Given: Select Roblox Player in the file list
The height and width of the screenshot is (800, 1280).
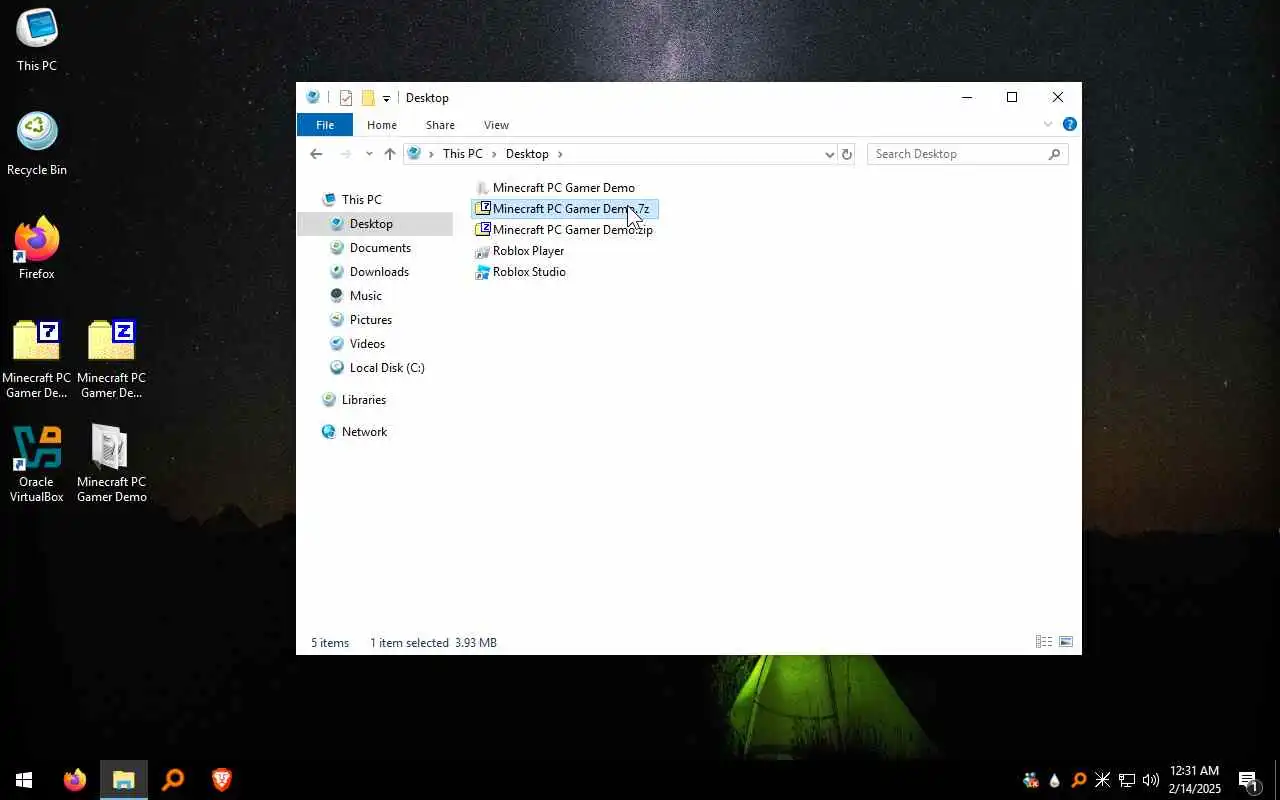Looking at the screenshot, I should coord(520,251).
